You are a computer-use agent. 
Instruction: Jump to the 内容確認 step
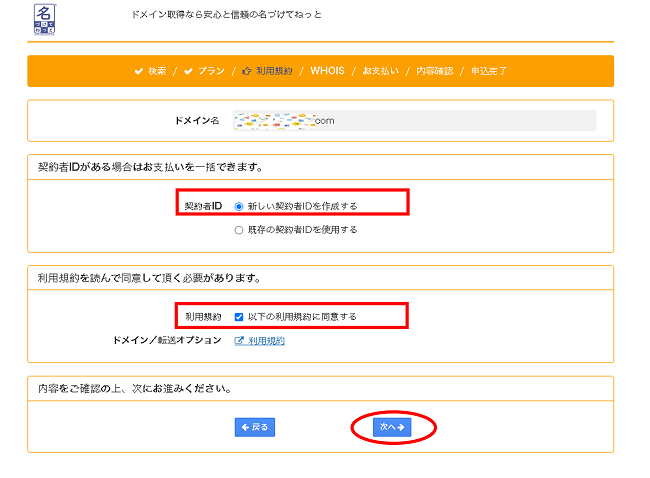(434, 71)
